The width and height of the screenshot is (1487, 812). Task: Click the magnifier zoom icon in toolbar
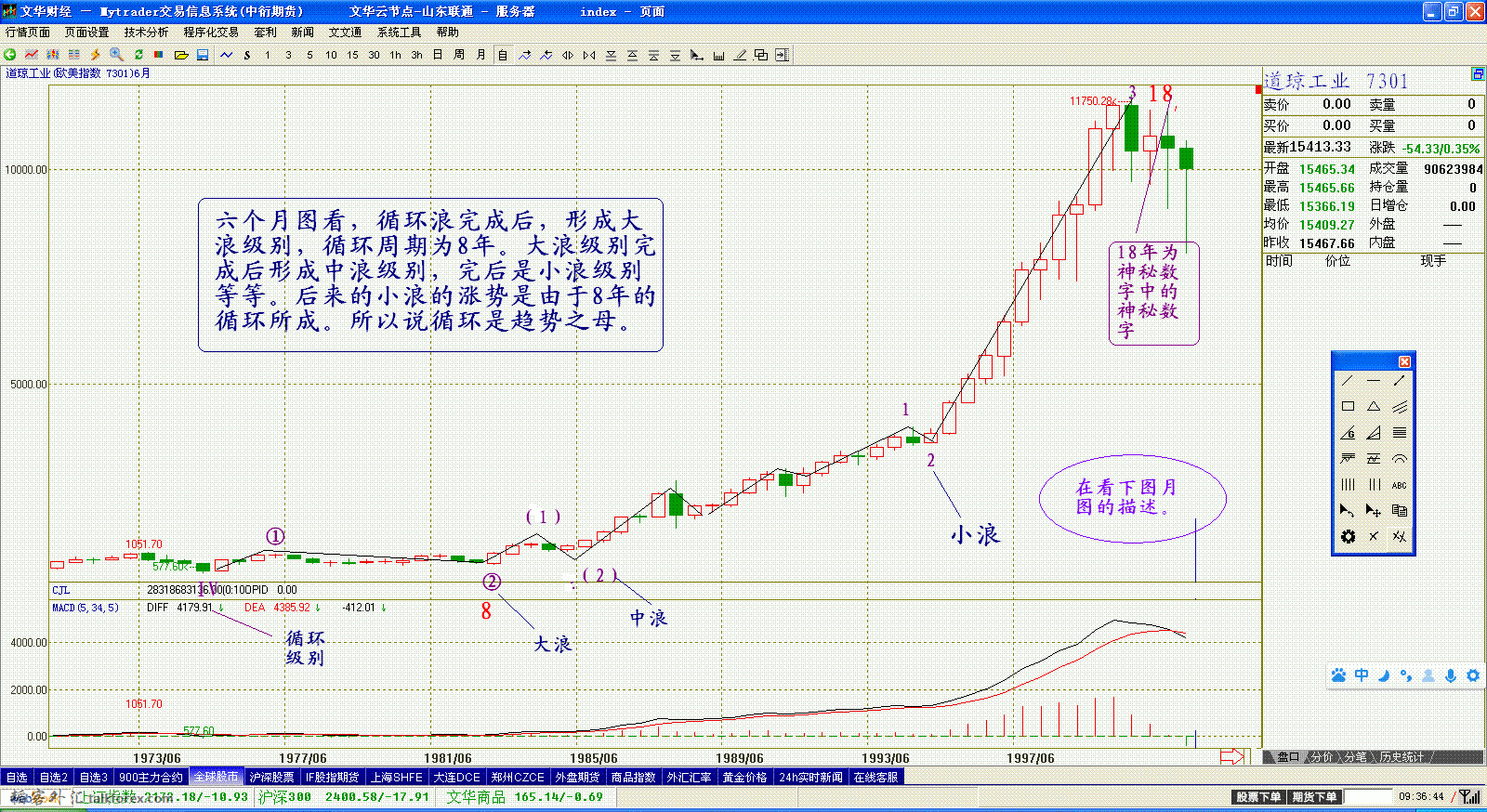tap(116, 55)
